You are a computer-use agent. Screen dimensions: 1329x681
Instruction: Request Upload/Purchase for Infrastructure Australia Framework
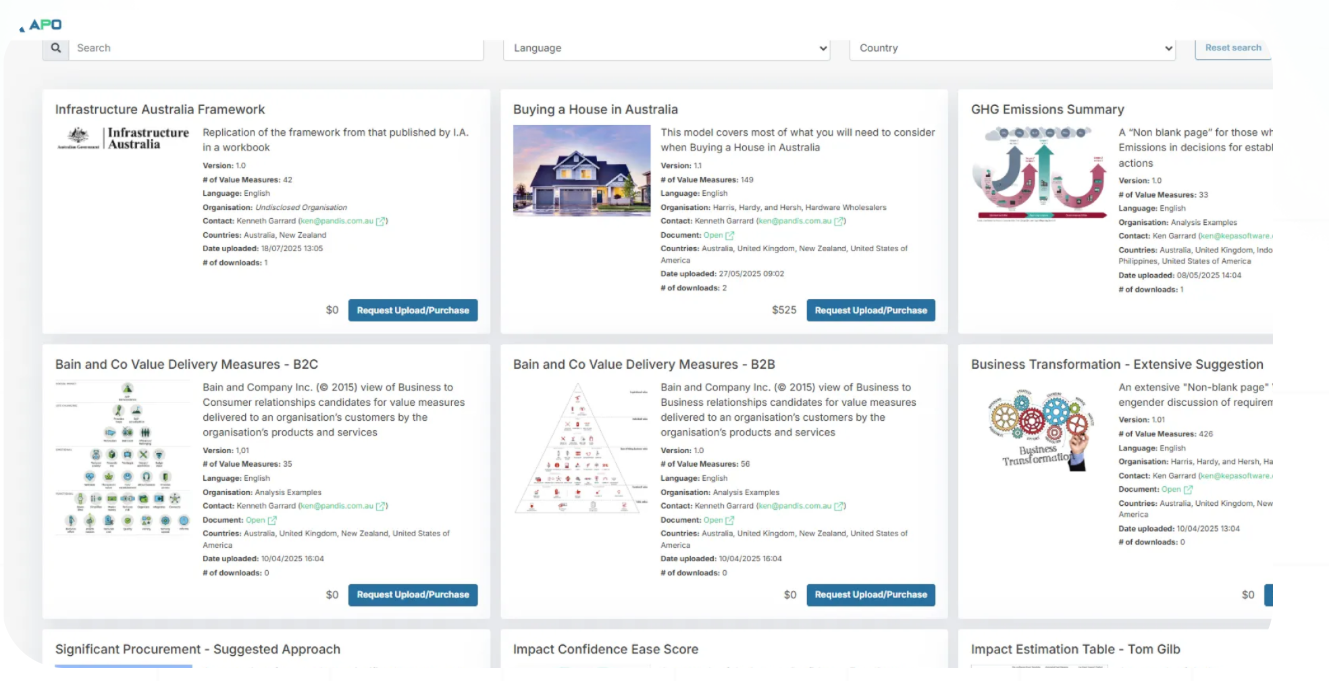pos(412,310)
